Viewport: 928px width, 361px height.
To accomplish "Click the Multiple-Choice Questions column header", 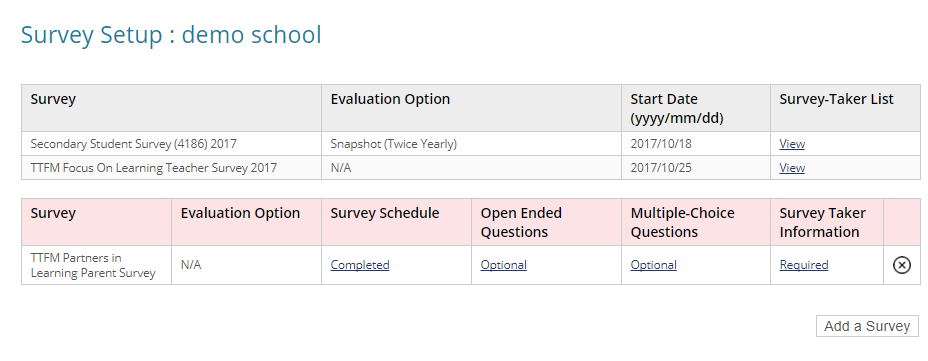I will click(695, 222).
